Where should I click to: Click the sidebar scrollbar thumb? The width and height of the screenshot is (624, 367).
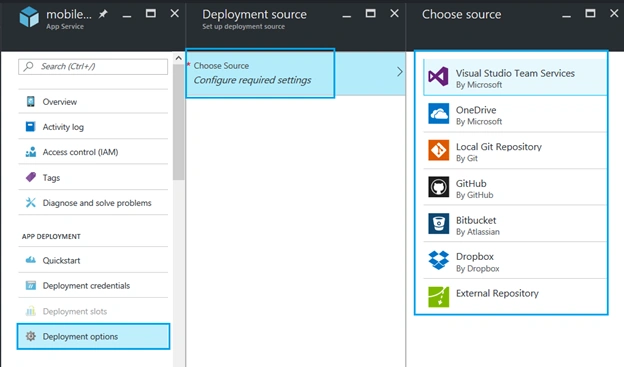[179, 121]
